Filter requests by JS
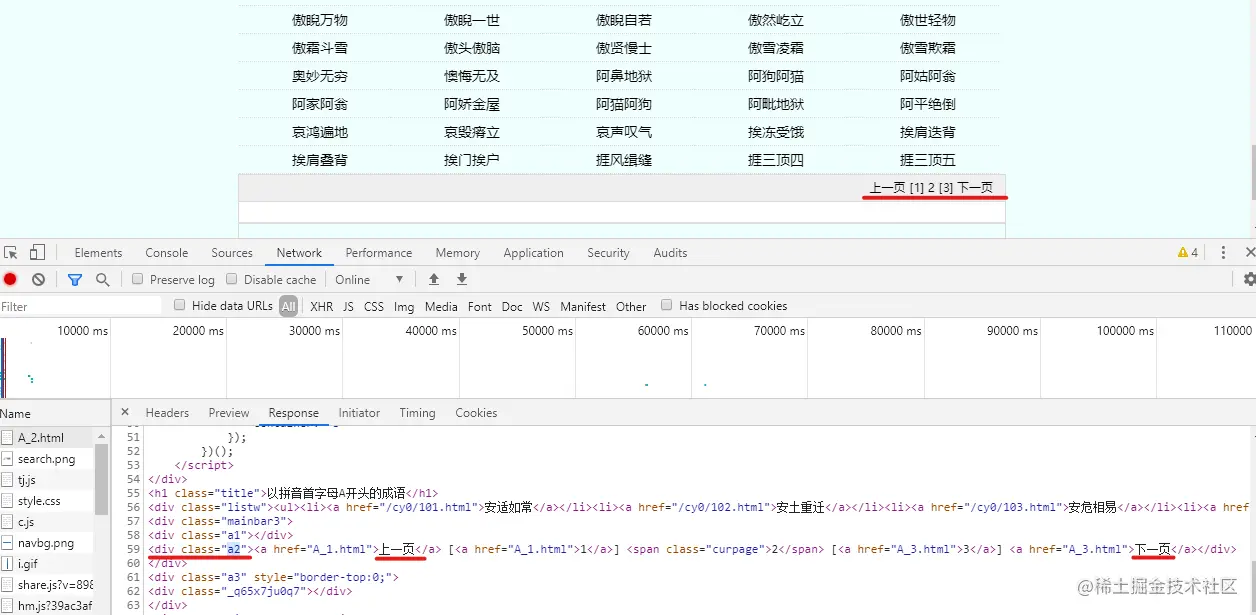This screenshot has height=615, width=1256. click(x=348, y=307)
